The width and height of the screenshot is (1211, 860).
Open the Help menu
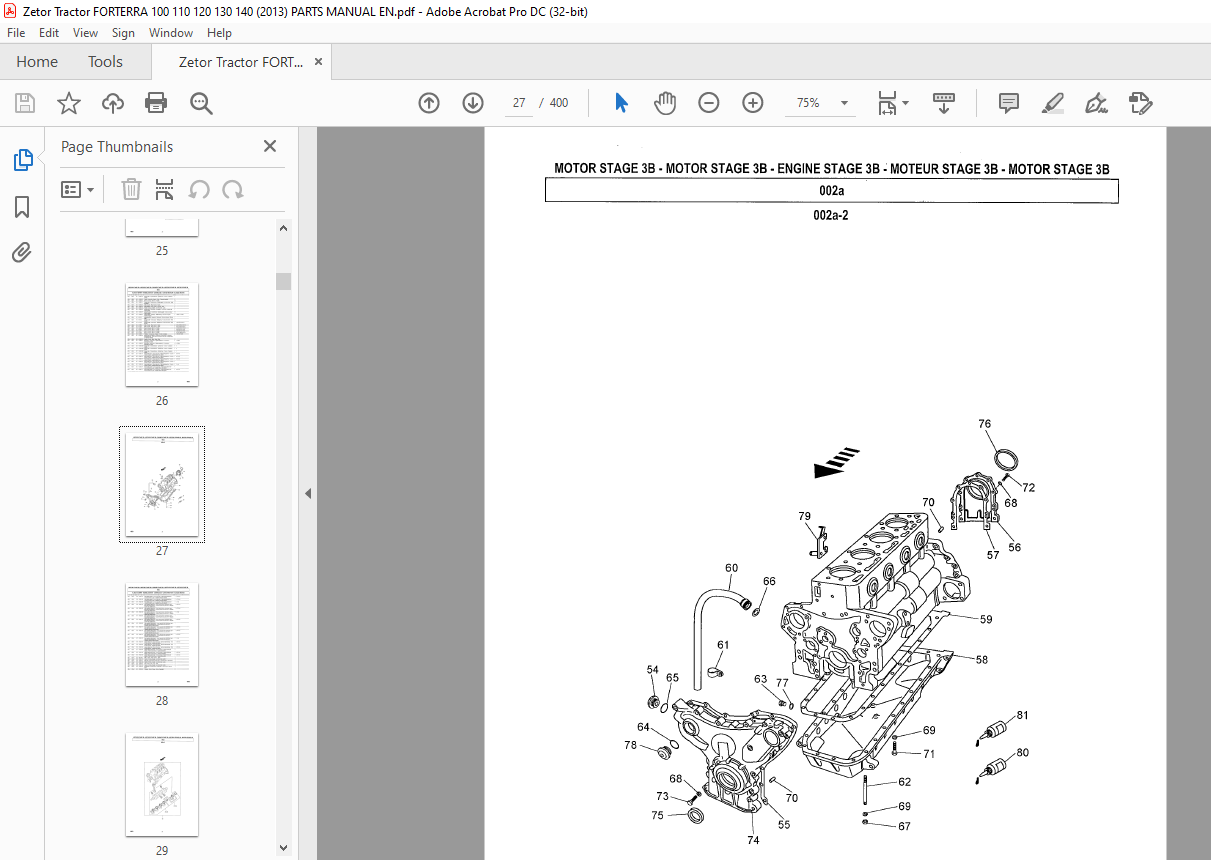[x=219, y=33]
